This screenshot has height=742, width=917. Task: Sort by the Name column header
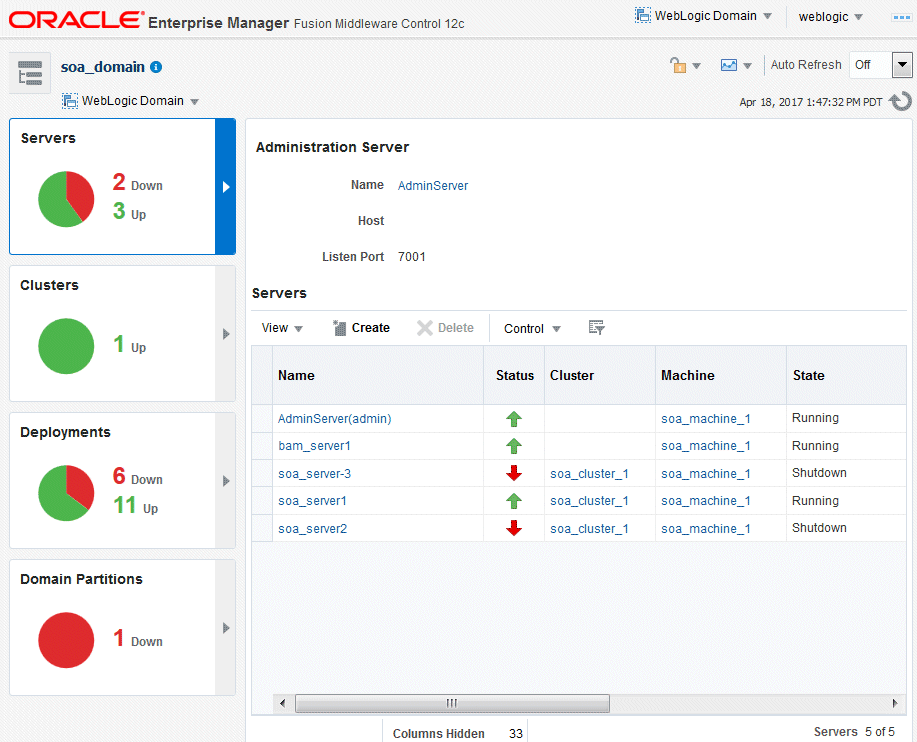click(378, 375)
